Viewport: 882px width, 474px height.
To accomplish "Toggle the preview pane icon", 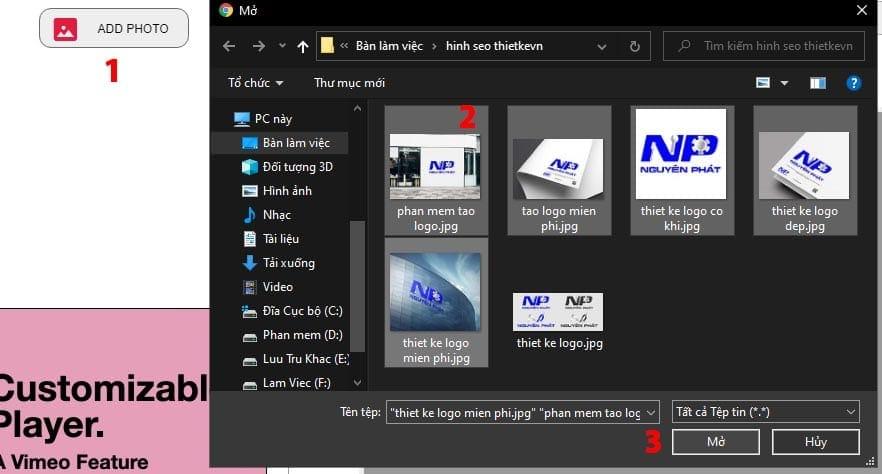I will coord(818,83).
